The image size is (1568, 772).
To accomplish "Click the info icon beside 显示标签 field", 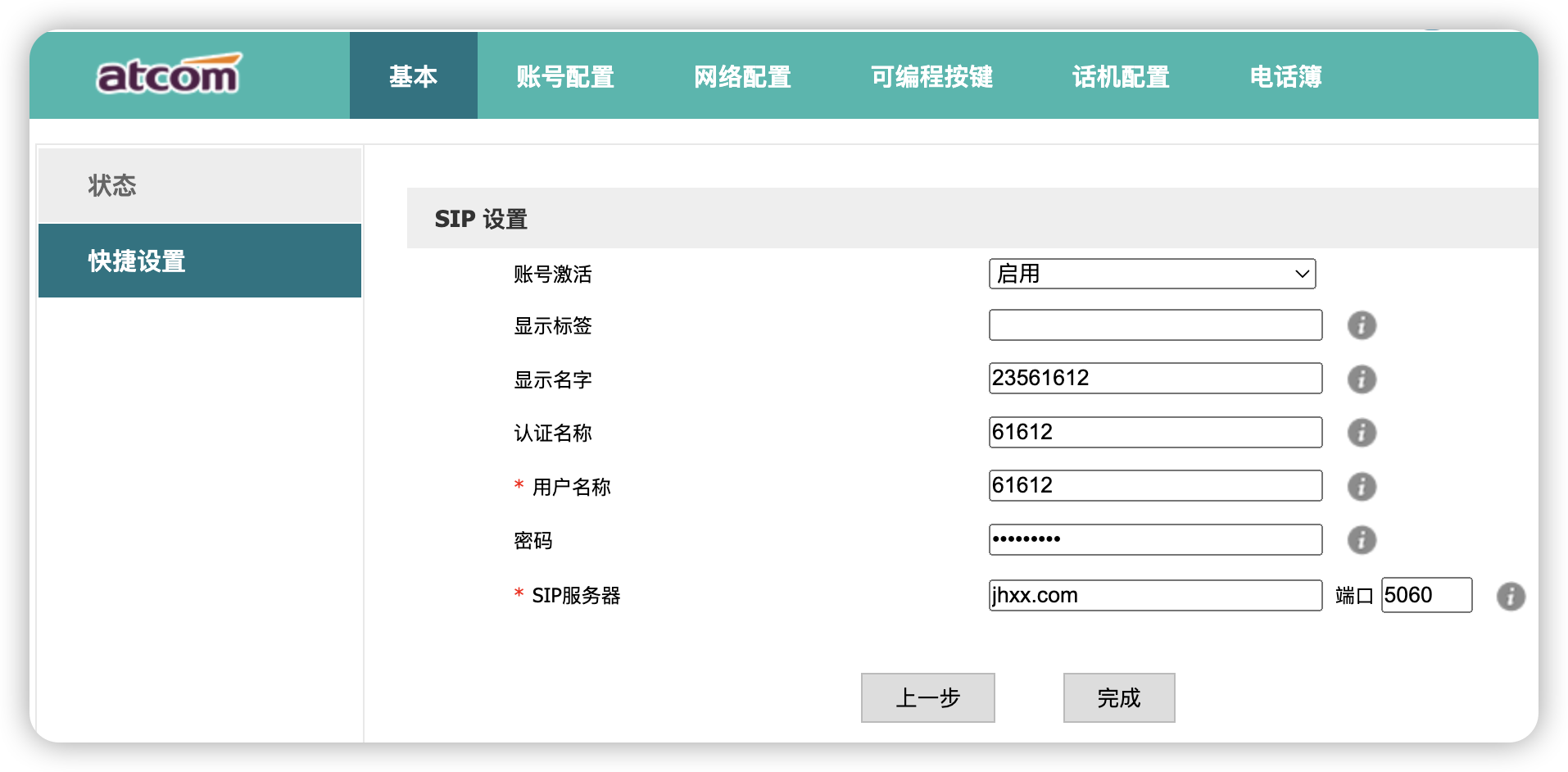I will click(1362, 325).
